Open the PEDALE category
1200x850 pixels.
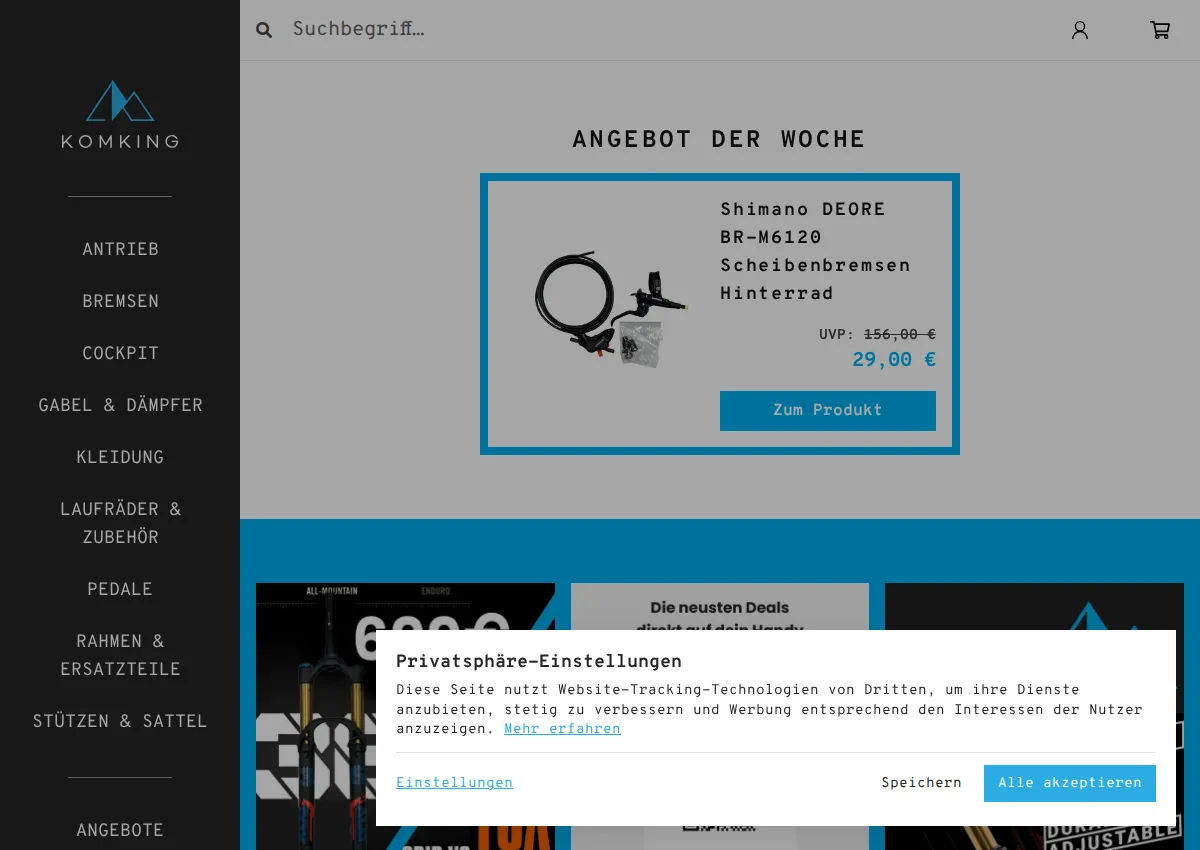coord(120,589)
